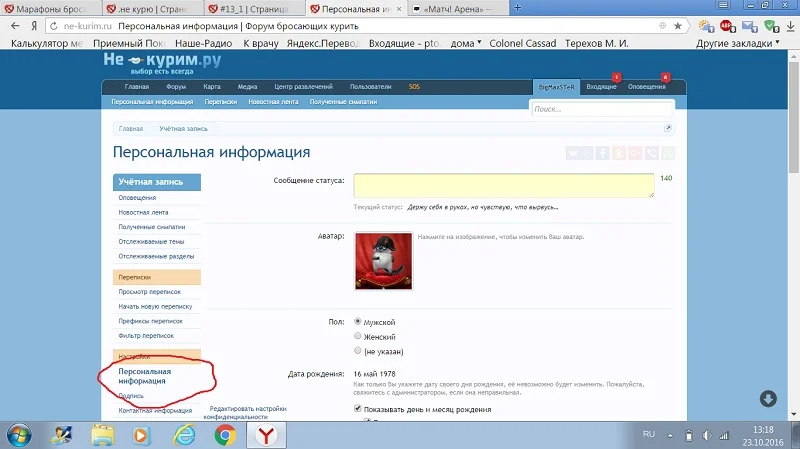Share page via VK icon

coord(579,153)
